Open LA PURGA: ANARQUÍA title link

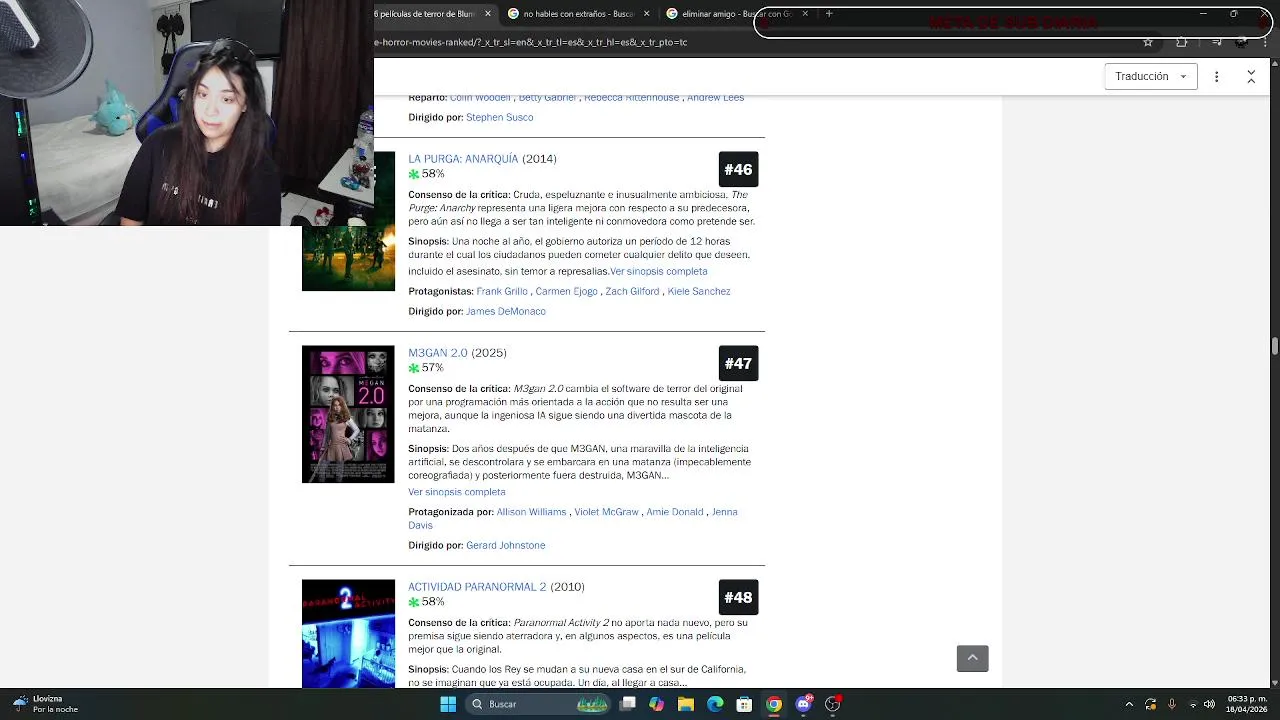pyautogui.click(x=463, y=159)
